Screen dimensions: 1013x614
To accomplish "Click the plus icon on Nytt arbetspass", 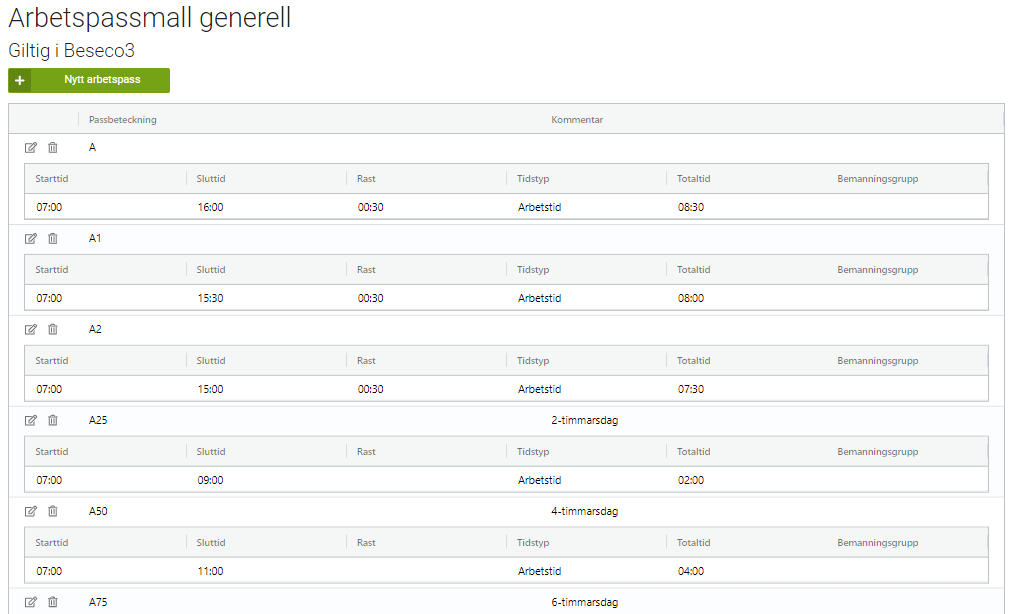I will click(x=20, y=81).
